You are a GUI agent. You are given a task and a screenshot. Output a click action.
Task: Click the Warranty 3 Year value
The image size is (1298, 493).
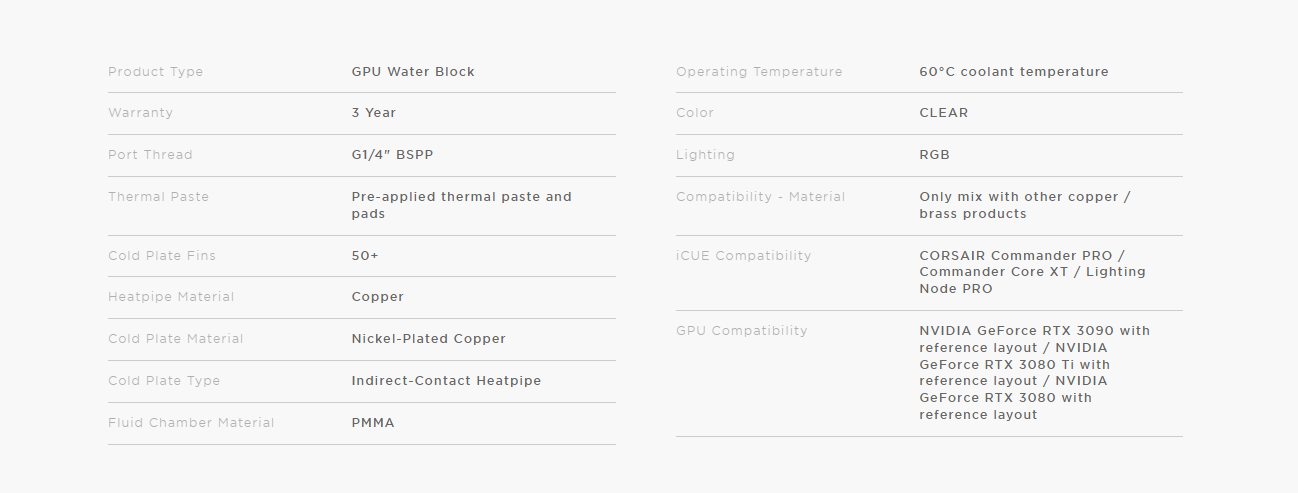pos(374,113)
